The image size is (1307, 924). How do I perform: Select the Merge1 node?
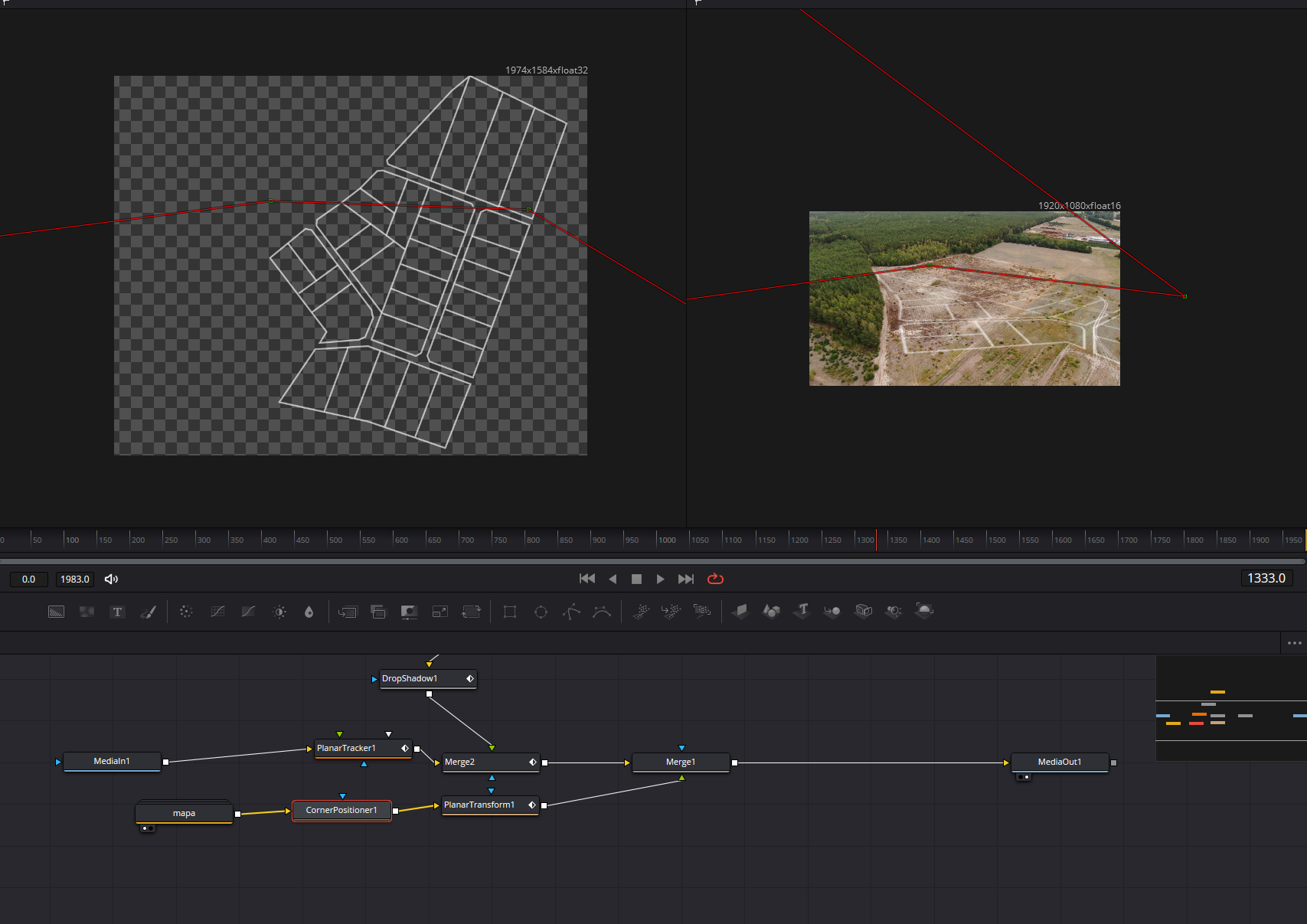[x=681, y=762]
